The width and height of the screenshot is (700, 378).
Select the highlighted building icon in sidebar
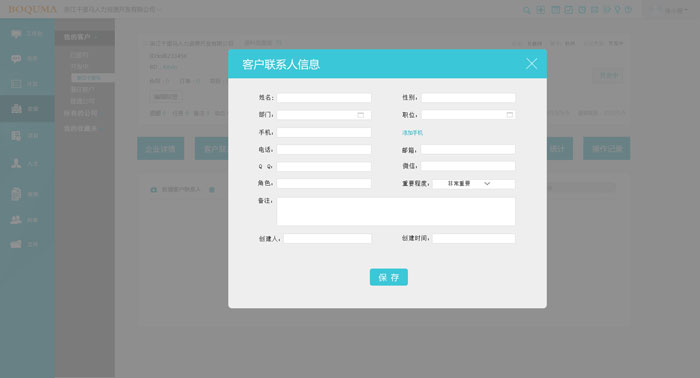[x=17, y=108]
